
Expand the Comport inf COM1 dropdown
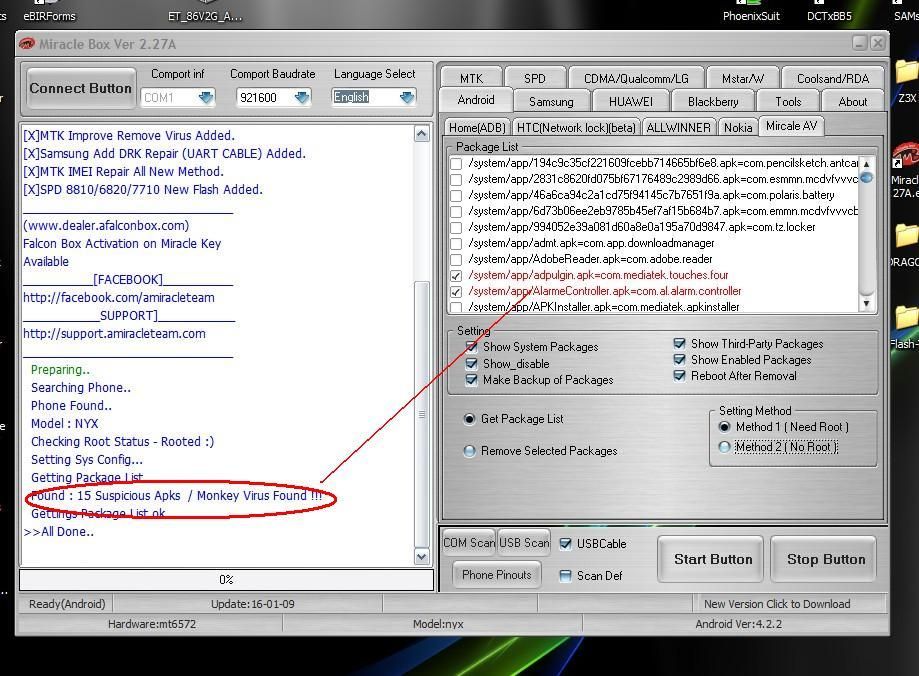(x=206, y=98)
